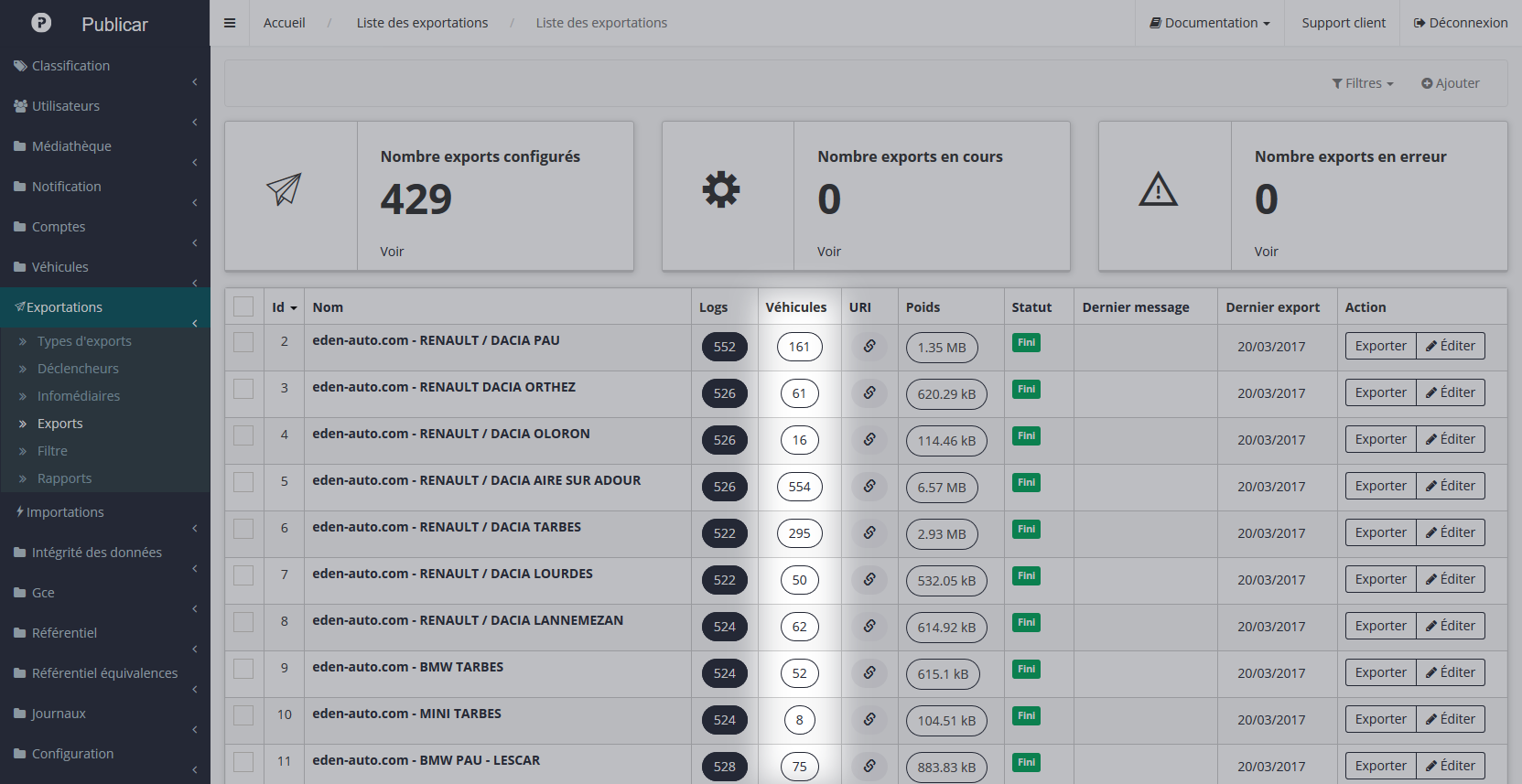Toggle the hamburger sidebar menu icon
Viewport: 1522px width, 784px height.
click(230, 23)
